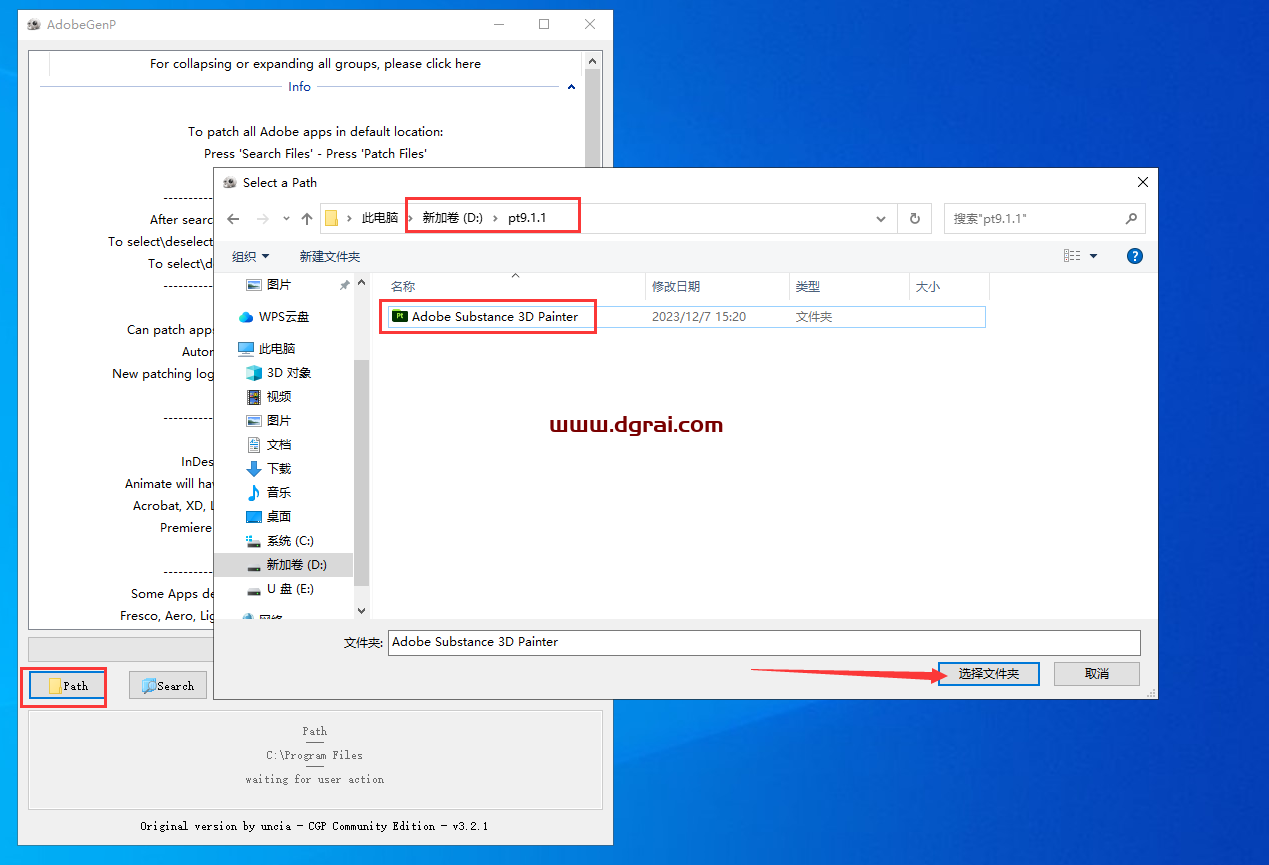
Task: Close the AdobeGenP window
Action: tap(590, 24)
